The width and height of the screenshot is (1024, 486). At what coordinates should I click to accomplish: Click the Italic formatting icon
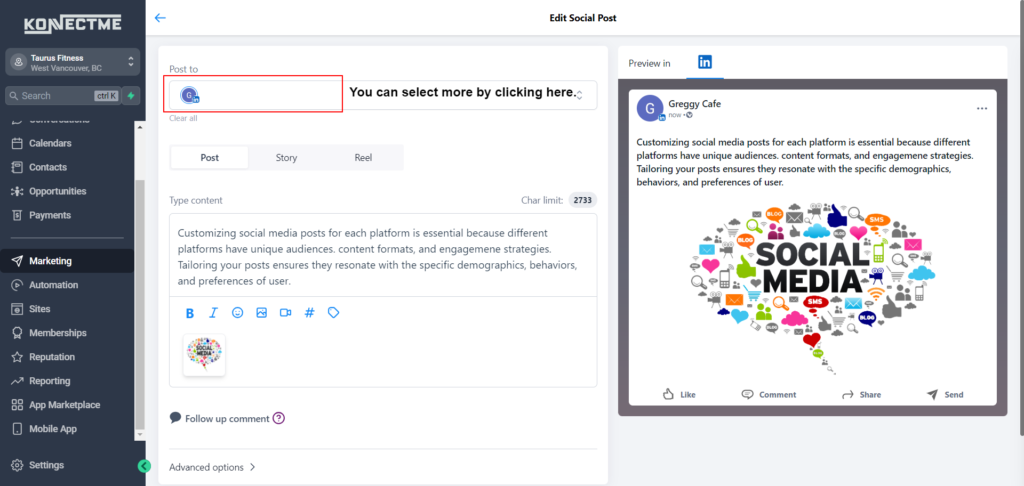[213, 313]
